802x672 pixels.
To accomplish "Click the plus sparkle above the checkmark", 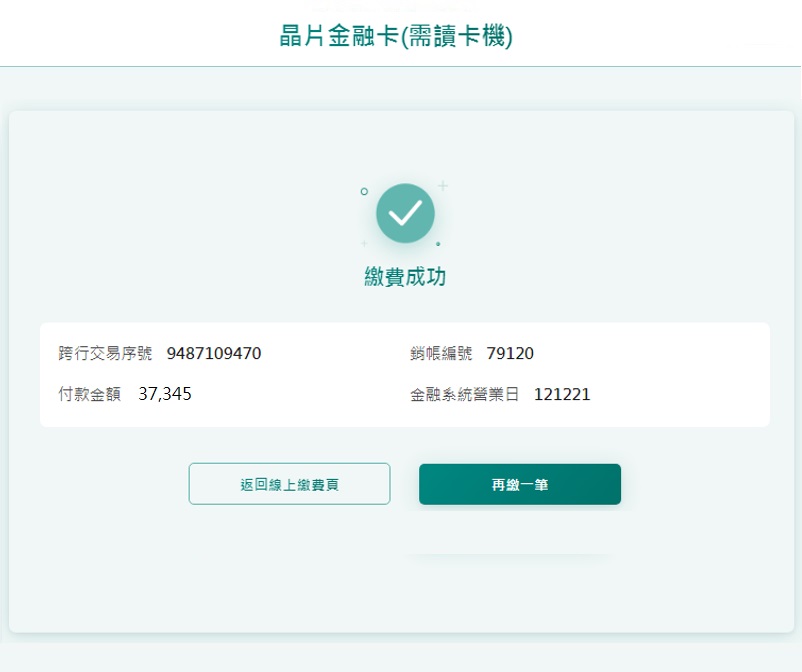I will click(x=443, y=185).
